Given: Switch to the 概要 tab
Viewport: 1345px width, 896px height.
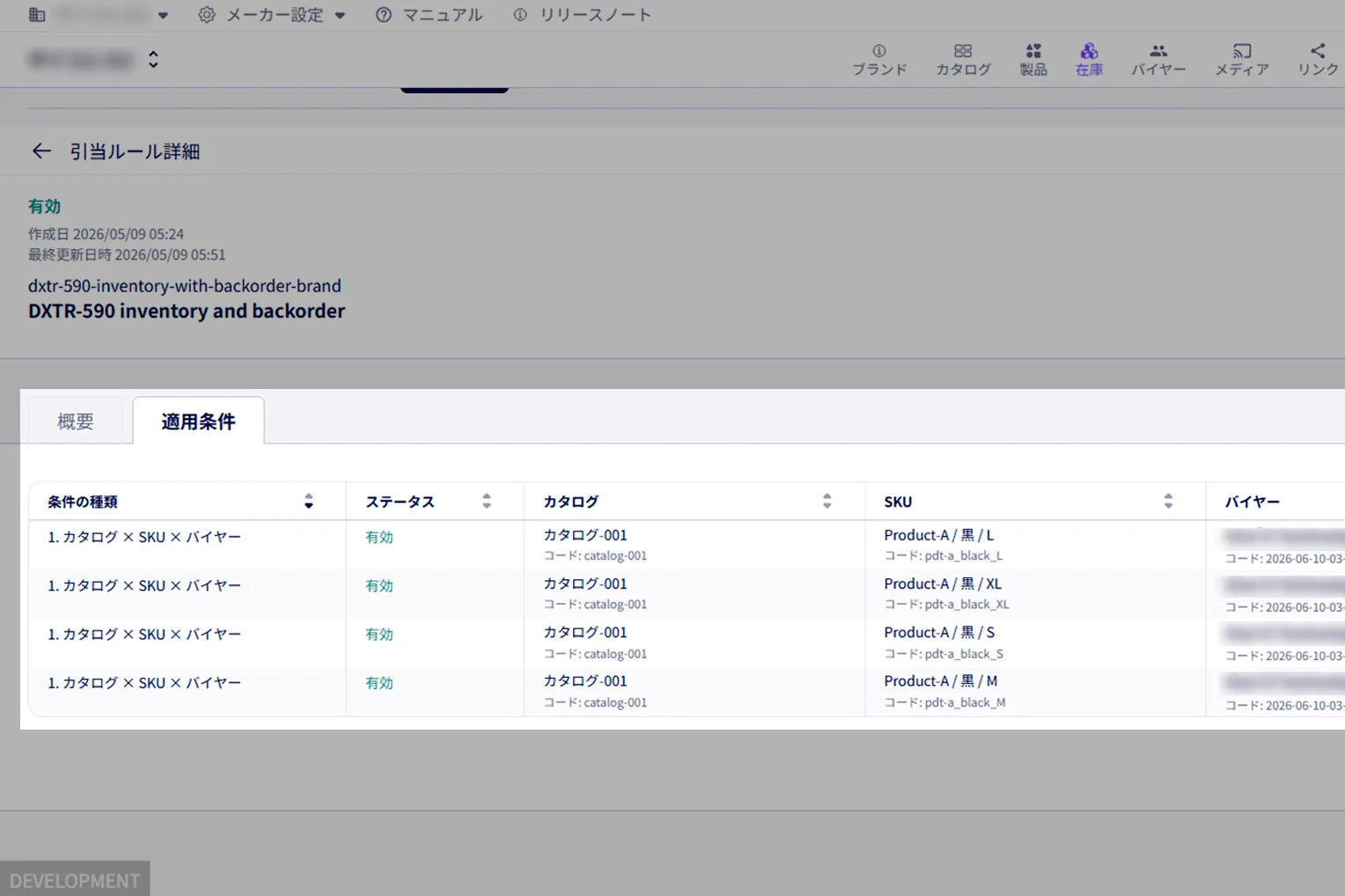Looking at the screenshot, I should tap(76, 422).
